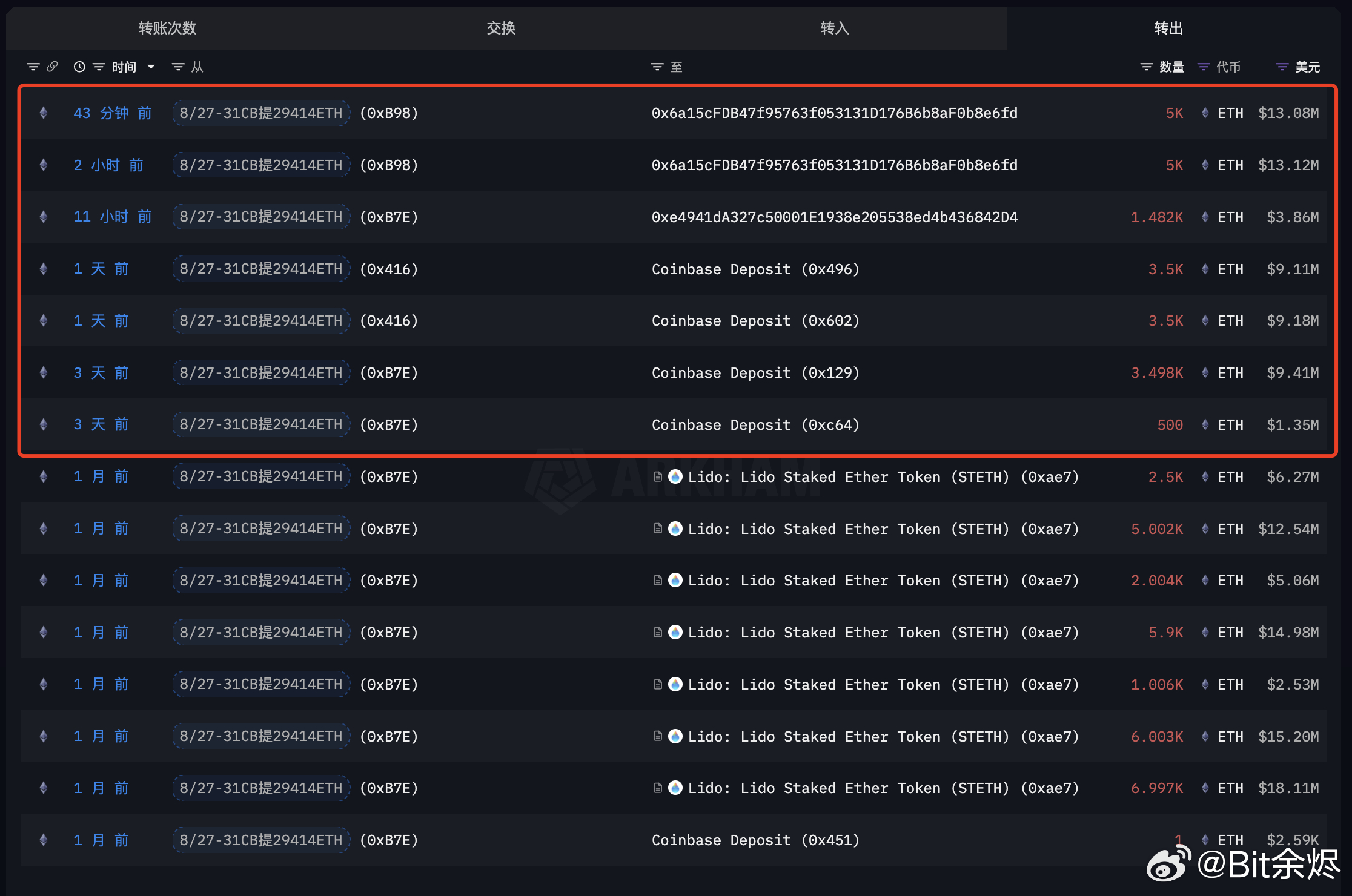Open the 代币 column filter icon
Image resolution: width=1352 pixels, height=896 pixels.
tap(1204, 67)
